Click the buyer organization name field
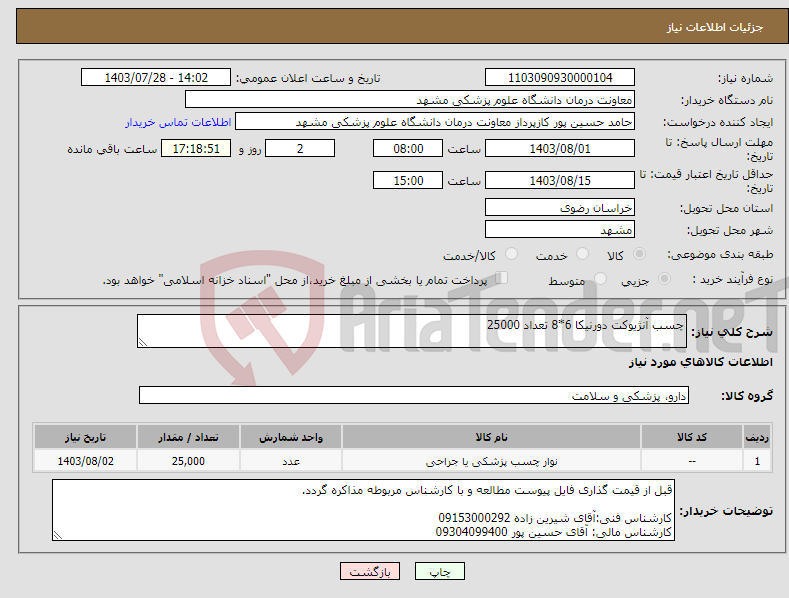 (410, 100)
